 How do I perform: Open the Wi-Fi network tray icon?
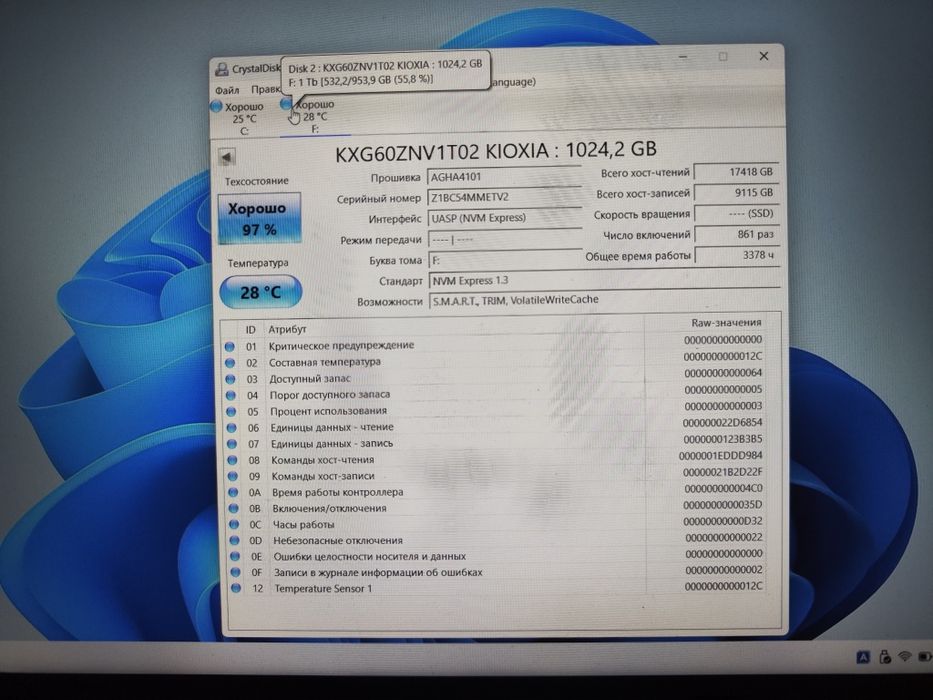[905, 657]
